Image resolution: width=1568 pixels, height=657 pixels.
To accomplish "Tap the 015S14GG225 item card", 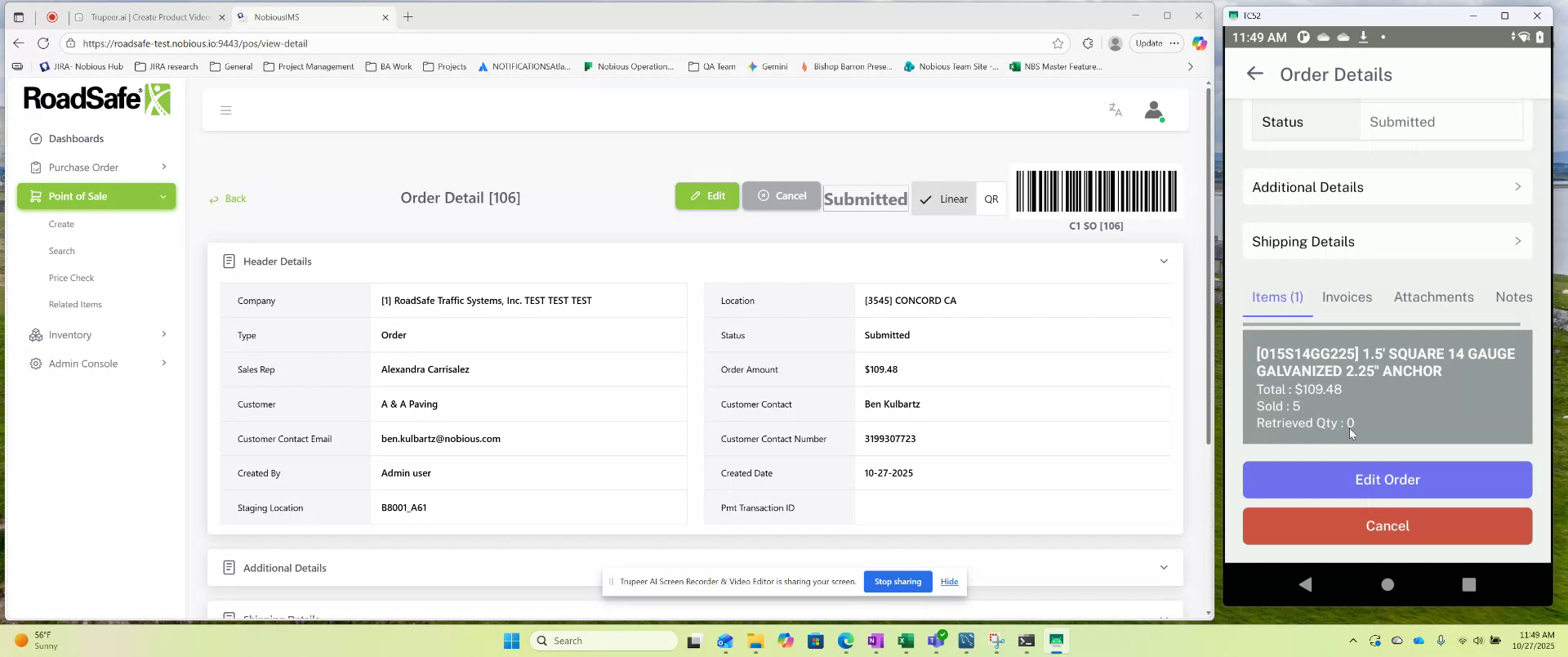I will tap(1388, 387).
